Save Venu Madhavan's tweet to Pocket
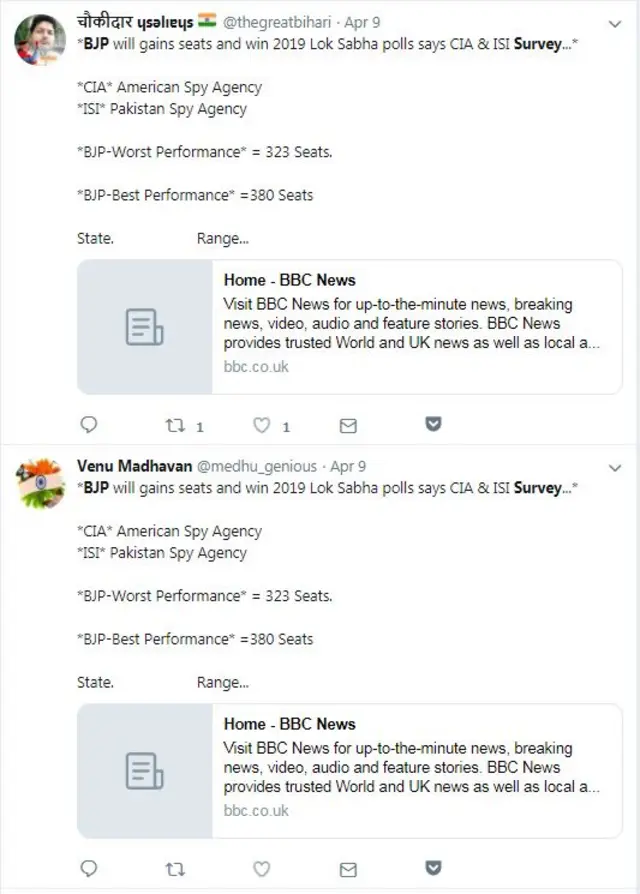Image resolution: width=640 pixels, height=894 pixels. pyautogui.click(x=434, y=868)
